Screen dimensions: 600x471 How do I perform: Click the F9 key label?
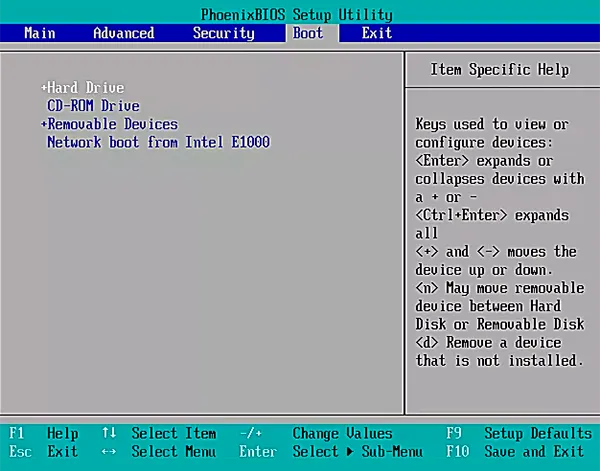pos(454,434)
